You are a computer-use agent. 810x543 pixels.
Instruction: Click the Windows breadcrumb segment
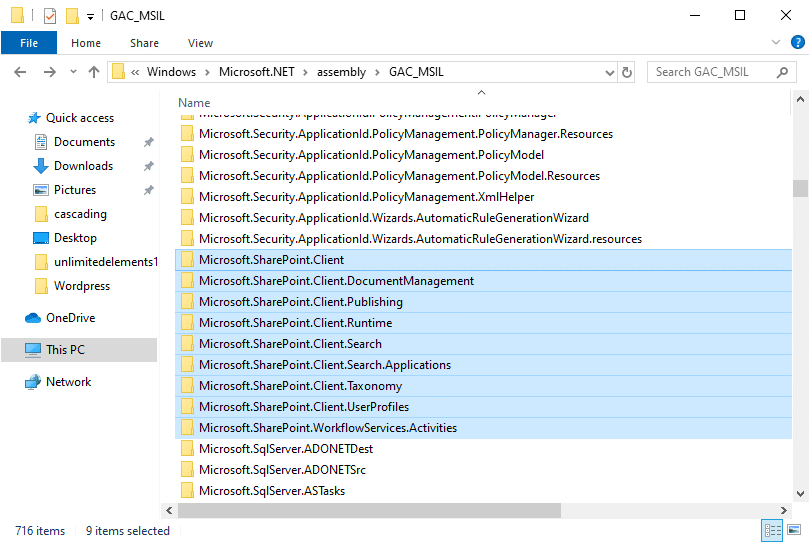[x=171, y=72]
